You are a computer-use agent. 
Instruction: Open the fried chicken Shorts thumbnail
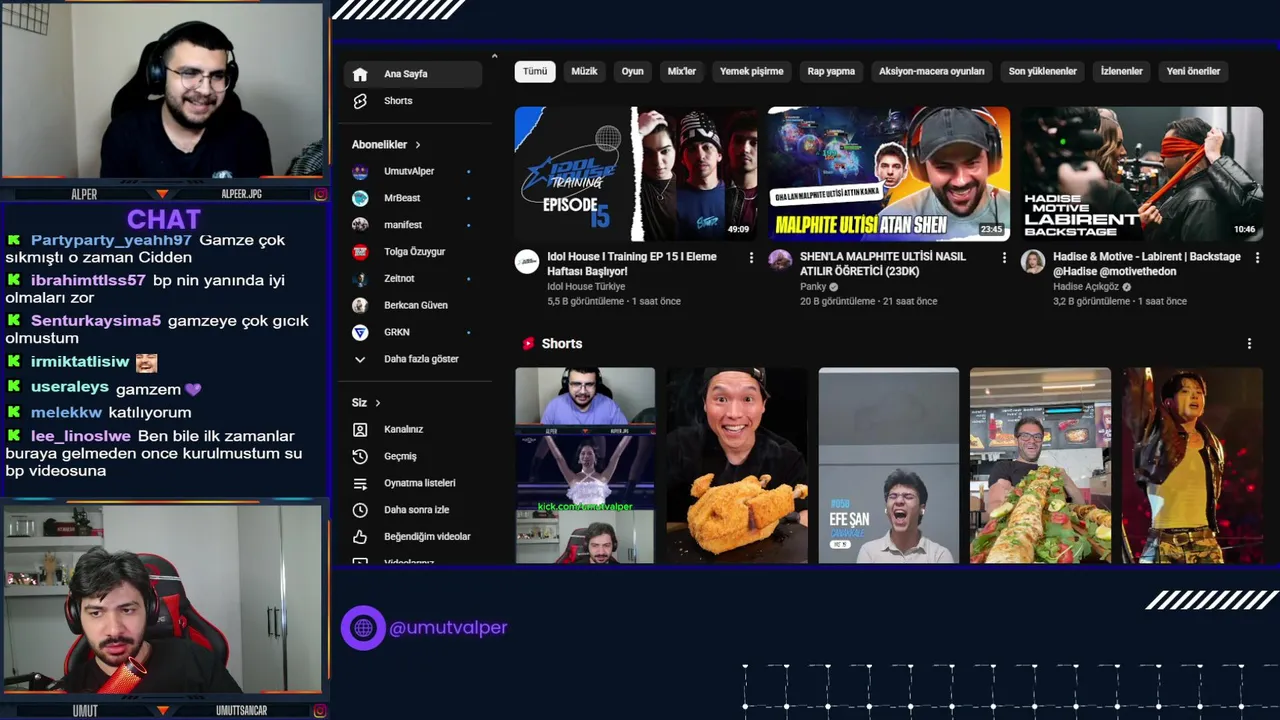click(737, 465)
